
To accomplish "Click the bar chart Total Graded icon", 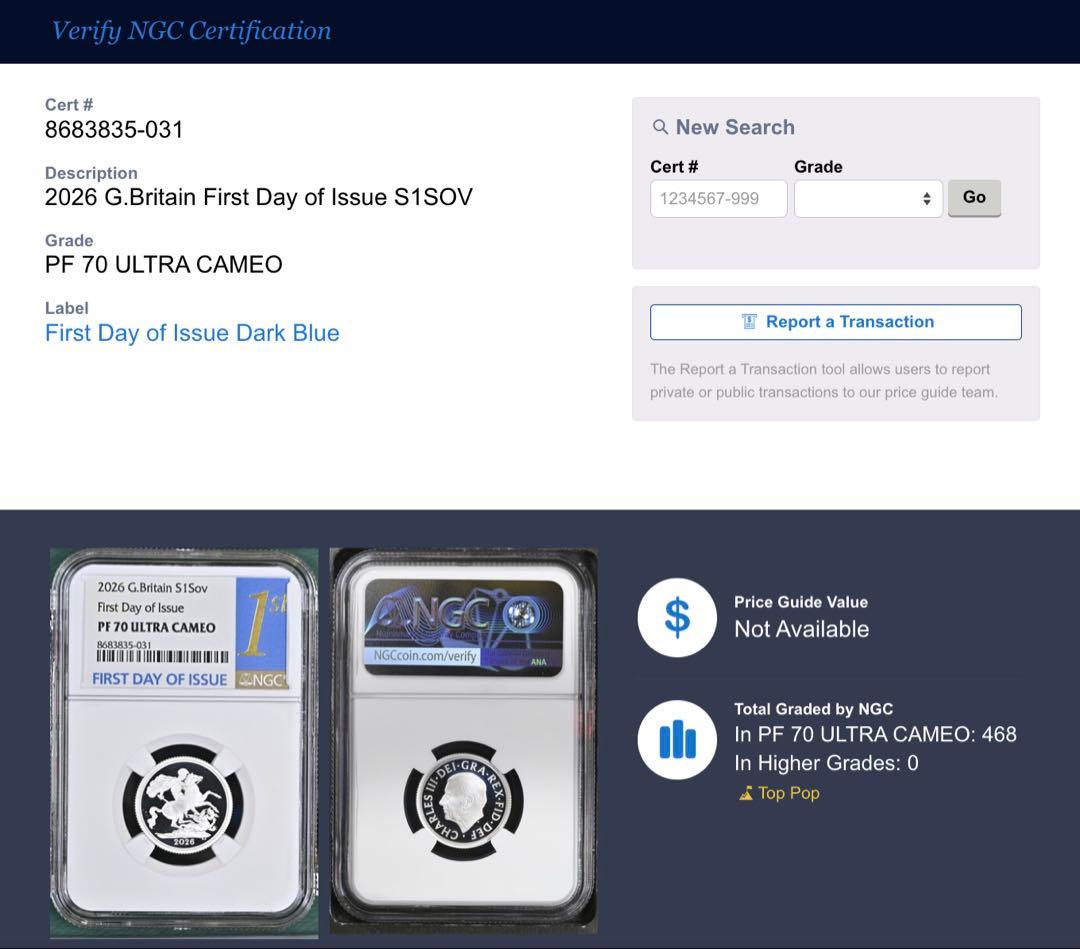I will coord(677,740).
